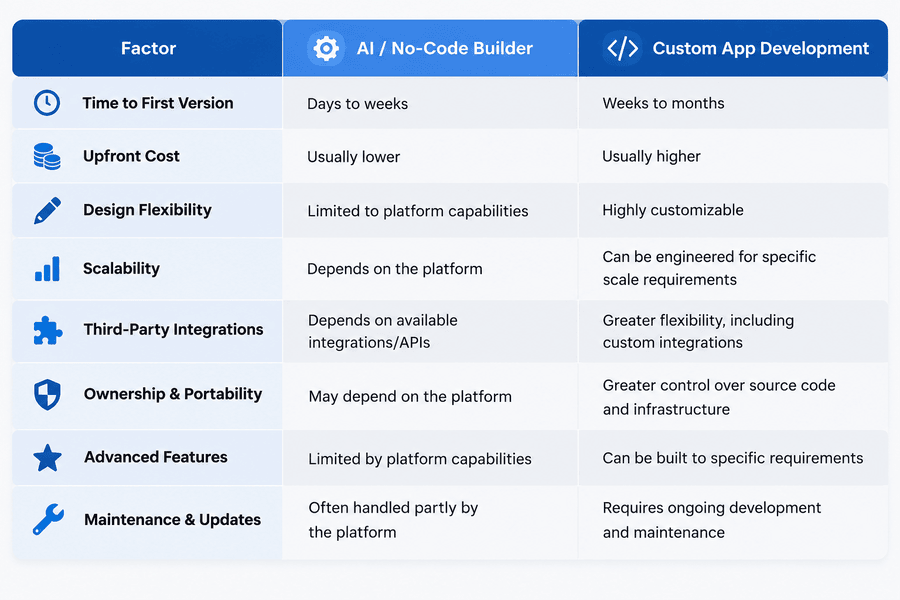Click 'Can be built to specific requirements' cell
900x600 pixels.
click(733, 458)
